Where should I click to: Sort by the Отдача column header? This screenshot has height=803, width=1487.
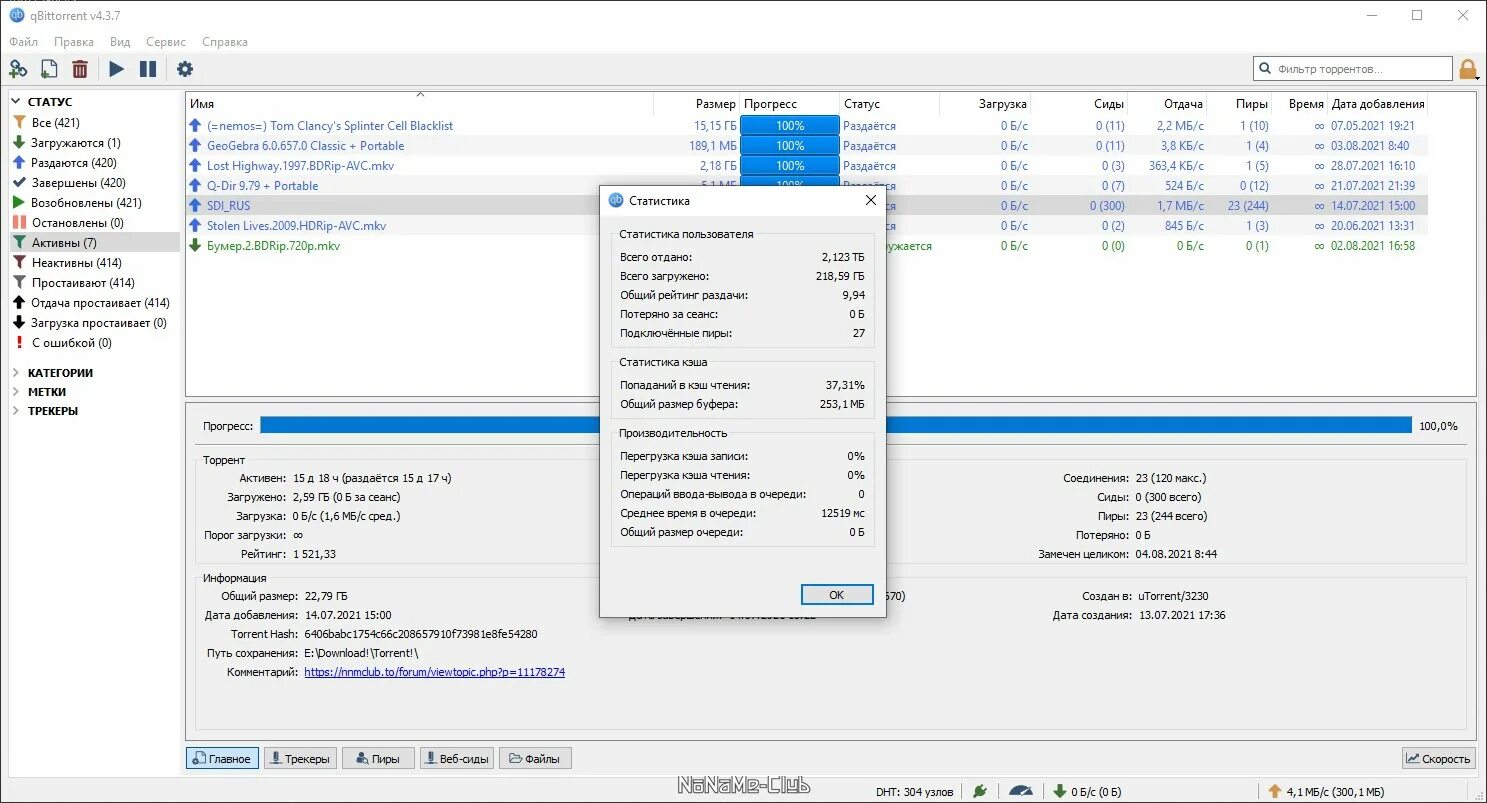(x=1168, y=104)
